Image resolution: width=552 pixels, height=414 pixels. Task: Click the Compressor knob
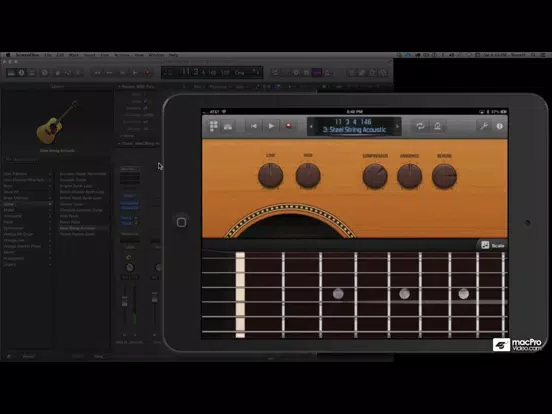(375, 176)
